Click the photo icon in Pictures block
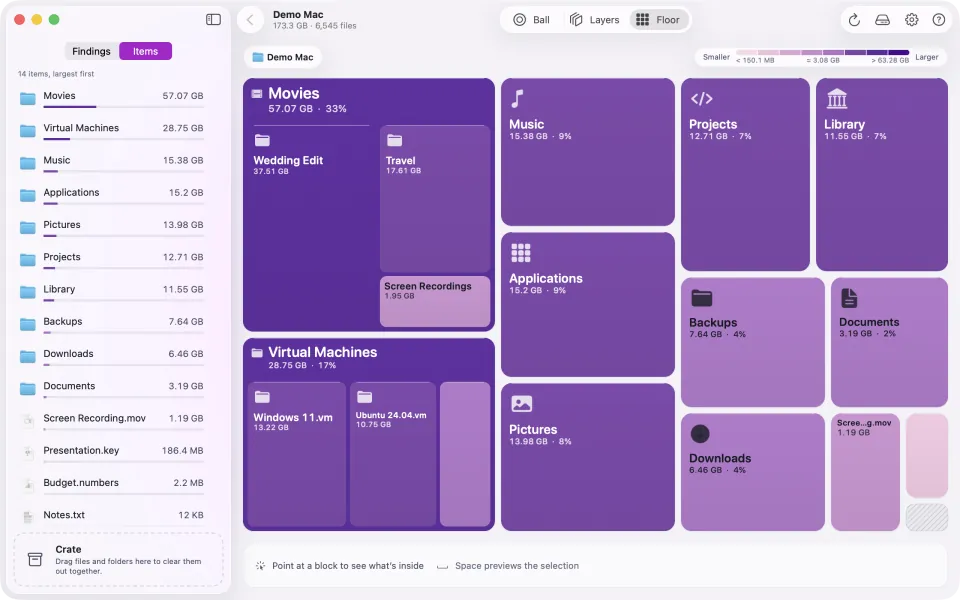Image resolution: width=960 pixels, height=600 pixels. point(521,403)
